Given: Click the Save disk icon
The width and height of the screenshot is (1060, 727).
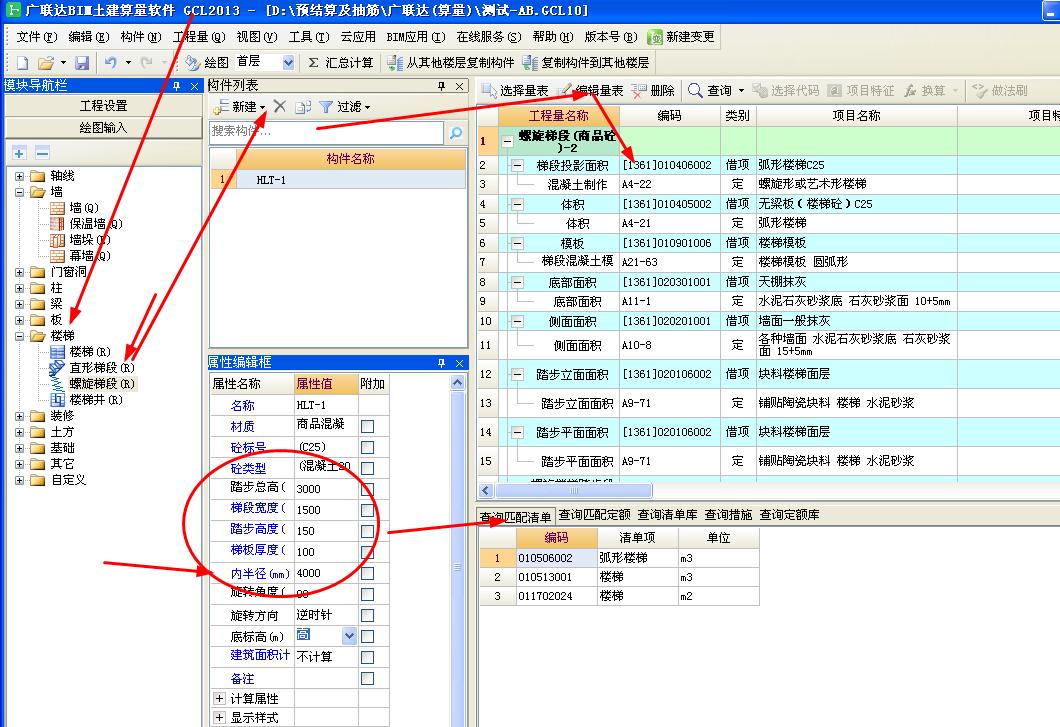Looking at the screenshot, I should 82,63.
